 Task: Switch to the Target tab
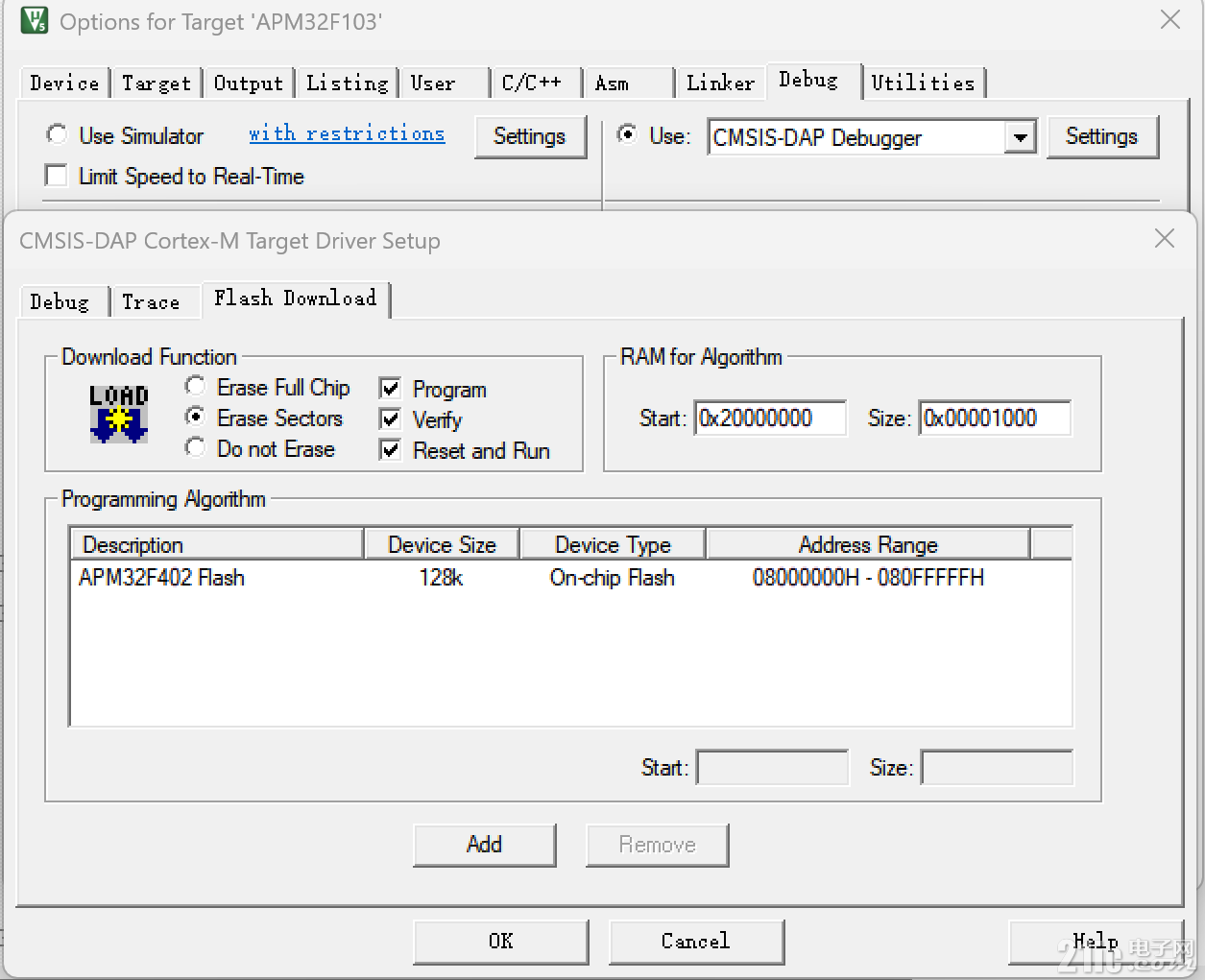point(157,84)
